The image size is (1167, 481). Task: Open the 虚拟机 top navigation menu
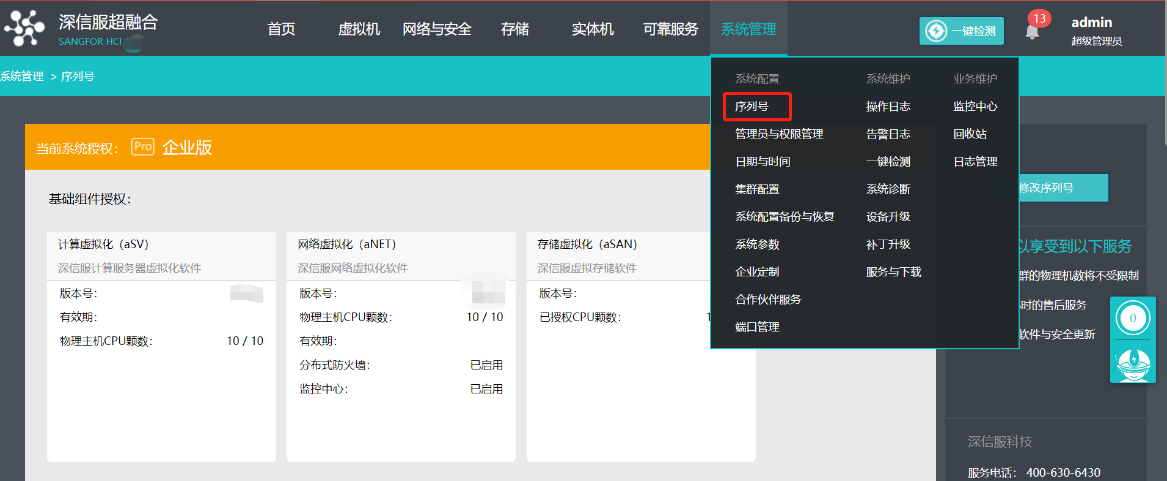(x=359, y=29)
